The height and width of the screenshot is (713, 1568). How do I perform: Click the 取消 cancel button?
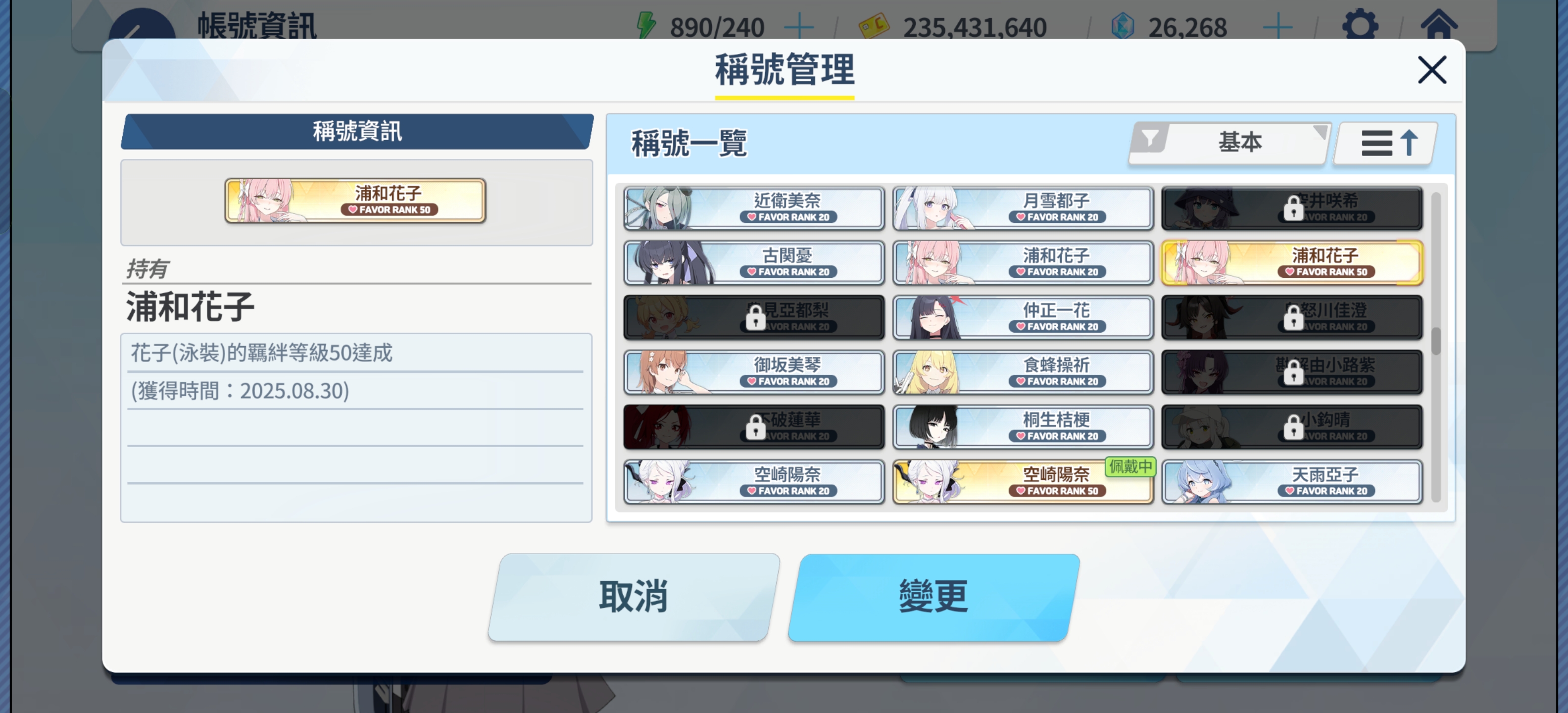coord(634,597)
